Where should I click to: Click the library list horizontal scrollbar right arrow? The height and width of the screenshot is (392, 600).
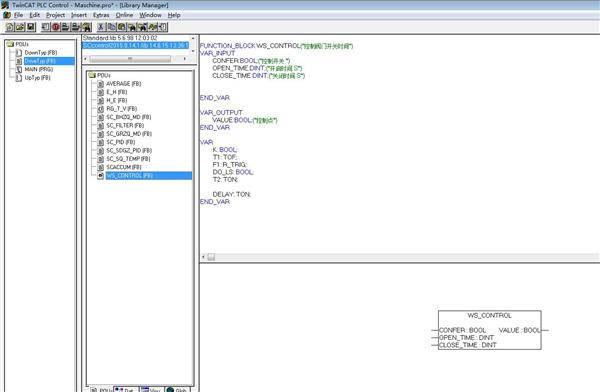(x=185, y=59)
